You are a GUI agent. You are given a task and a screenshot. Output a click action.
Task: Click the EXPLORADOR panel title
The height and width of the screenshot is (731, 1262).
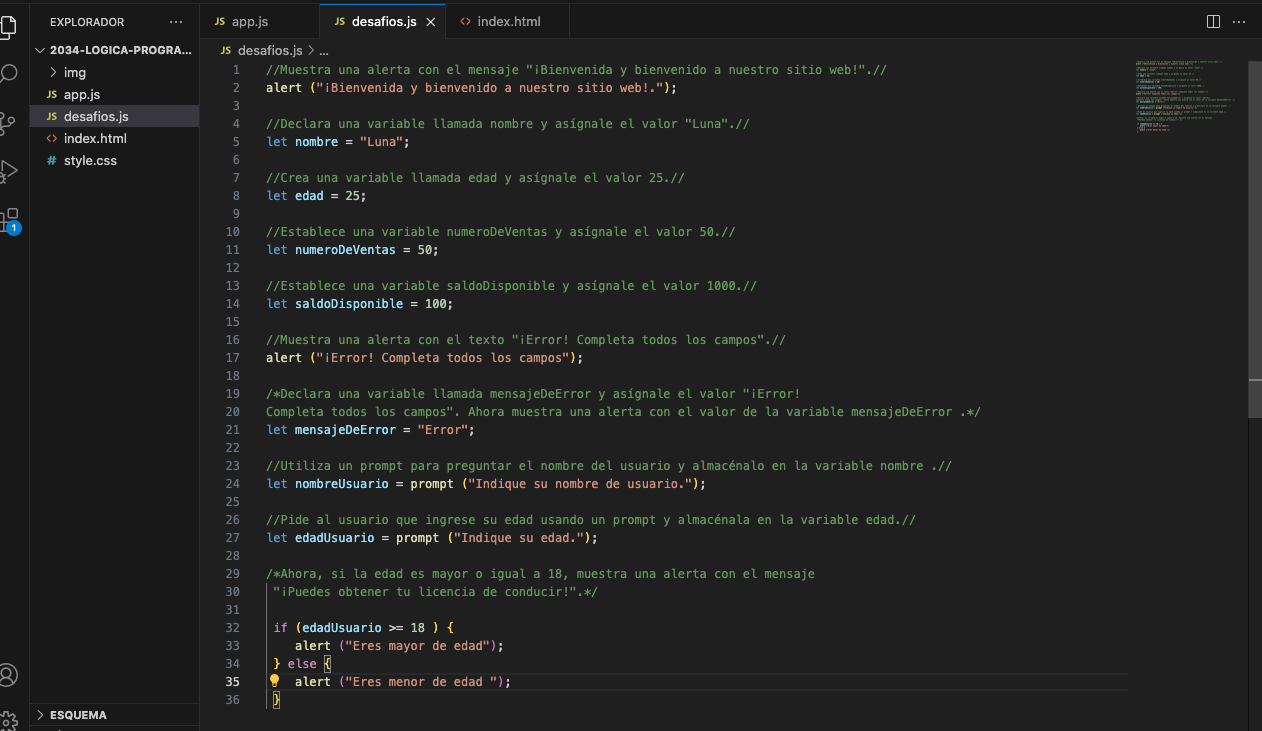point(87,21)
